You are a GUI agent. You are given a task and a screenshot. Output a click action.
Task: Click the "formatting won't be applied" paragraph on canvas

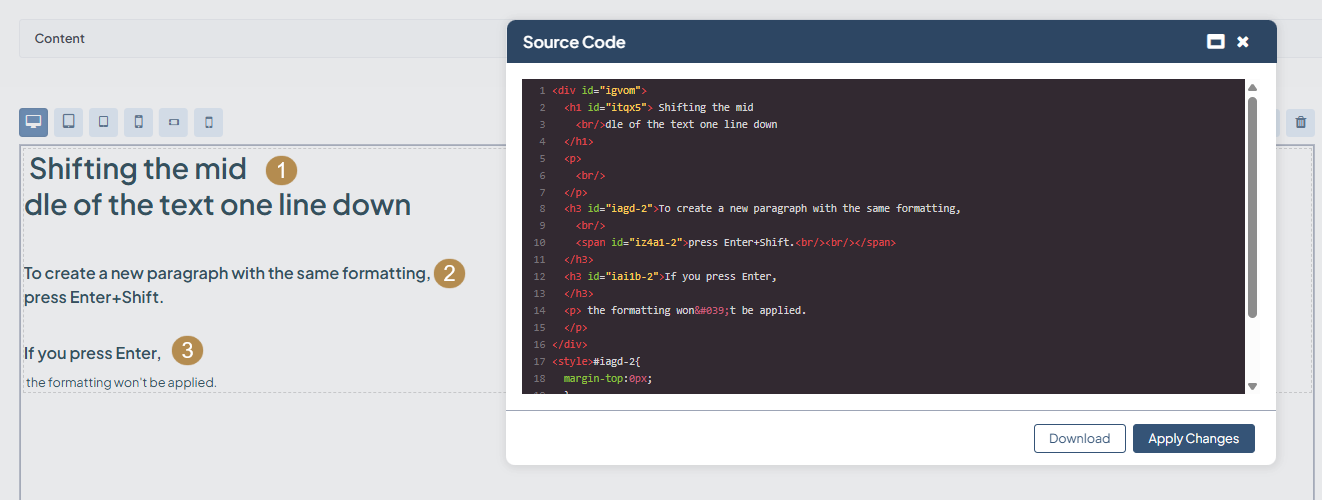(x=121, y=382)
